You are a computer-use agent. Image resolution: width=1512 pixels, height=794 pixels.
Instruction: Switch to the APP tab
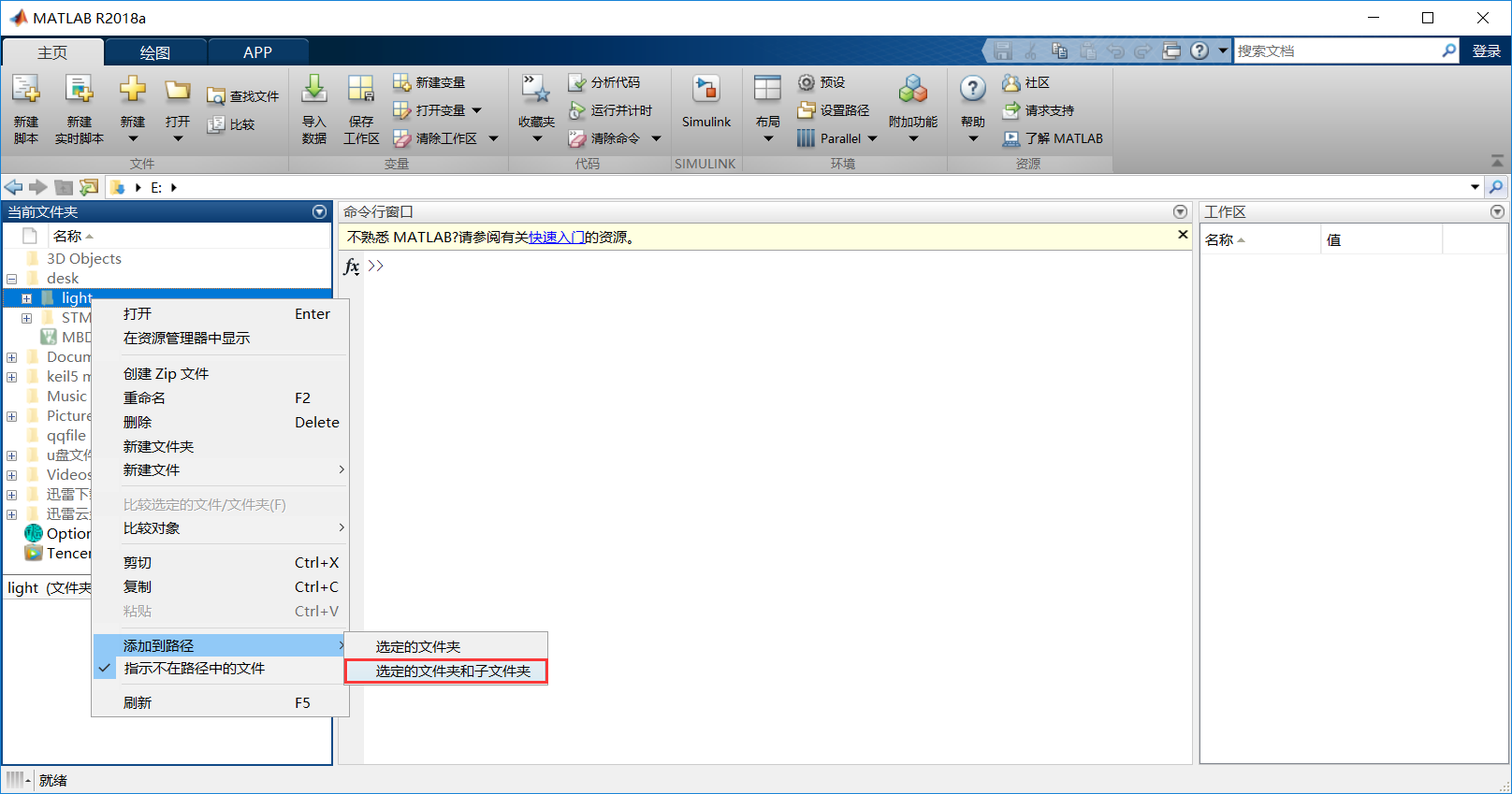(x=257, y=52)
